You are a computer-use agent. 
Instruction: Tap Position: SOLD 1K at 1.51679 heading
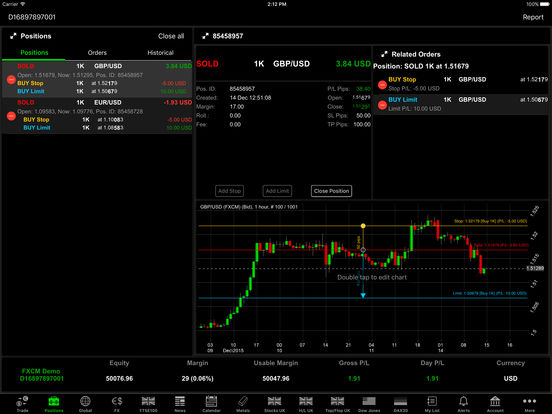(x=421, y=66)
